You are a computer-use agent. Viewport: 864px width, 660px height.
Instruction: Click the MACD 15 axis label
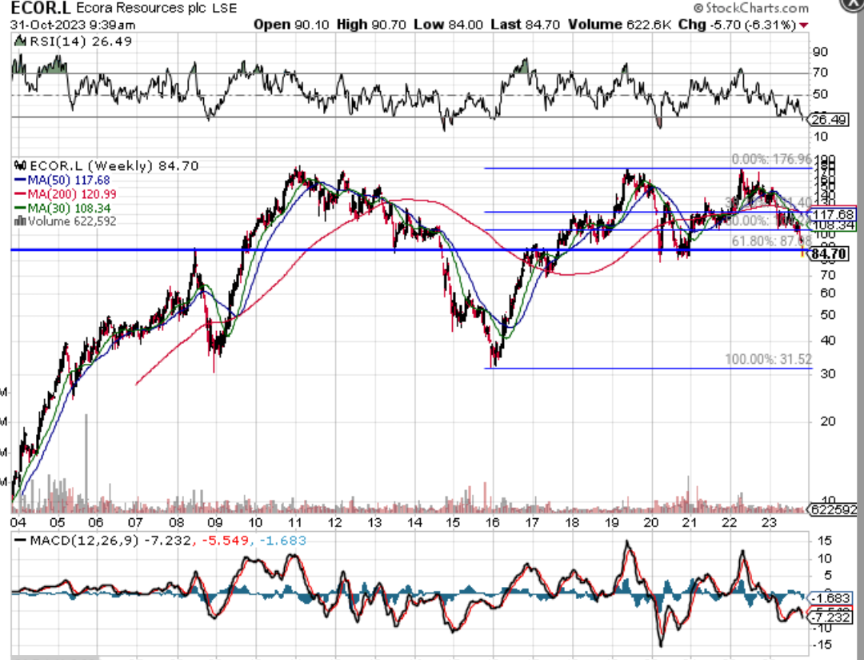824,540
